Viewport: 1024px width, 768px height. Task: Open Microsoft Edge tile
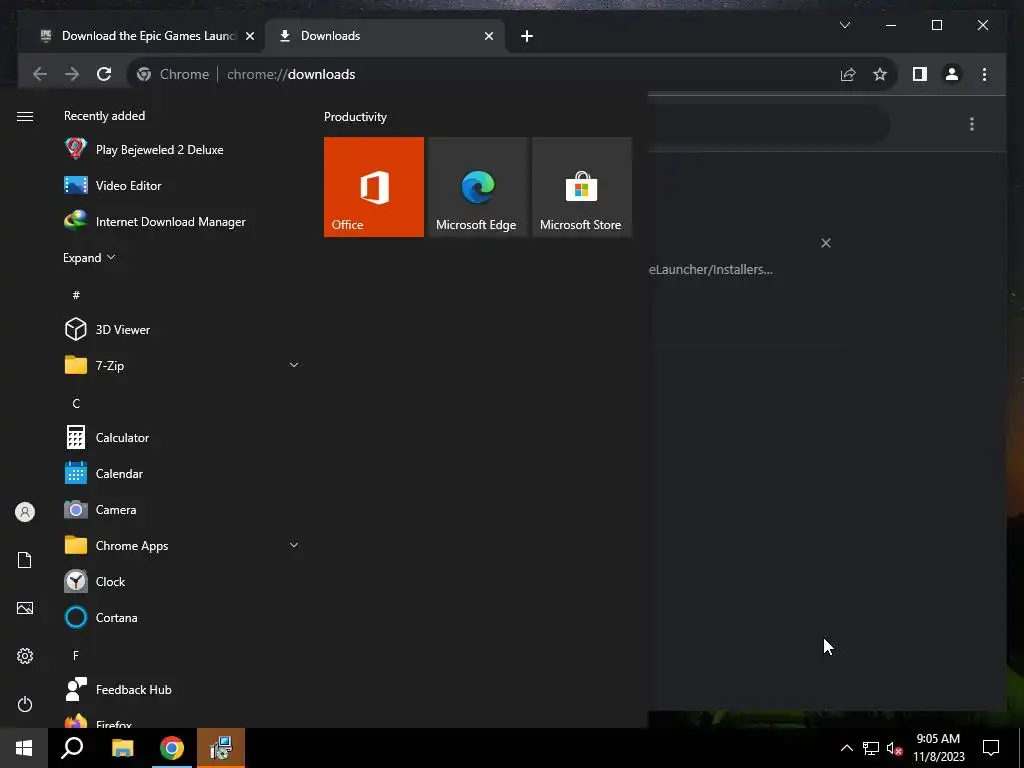[x=477, y=187]
